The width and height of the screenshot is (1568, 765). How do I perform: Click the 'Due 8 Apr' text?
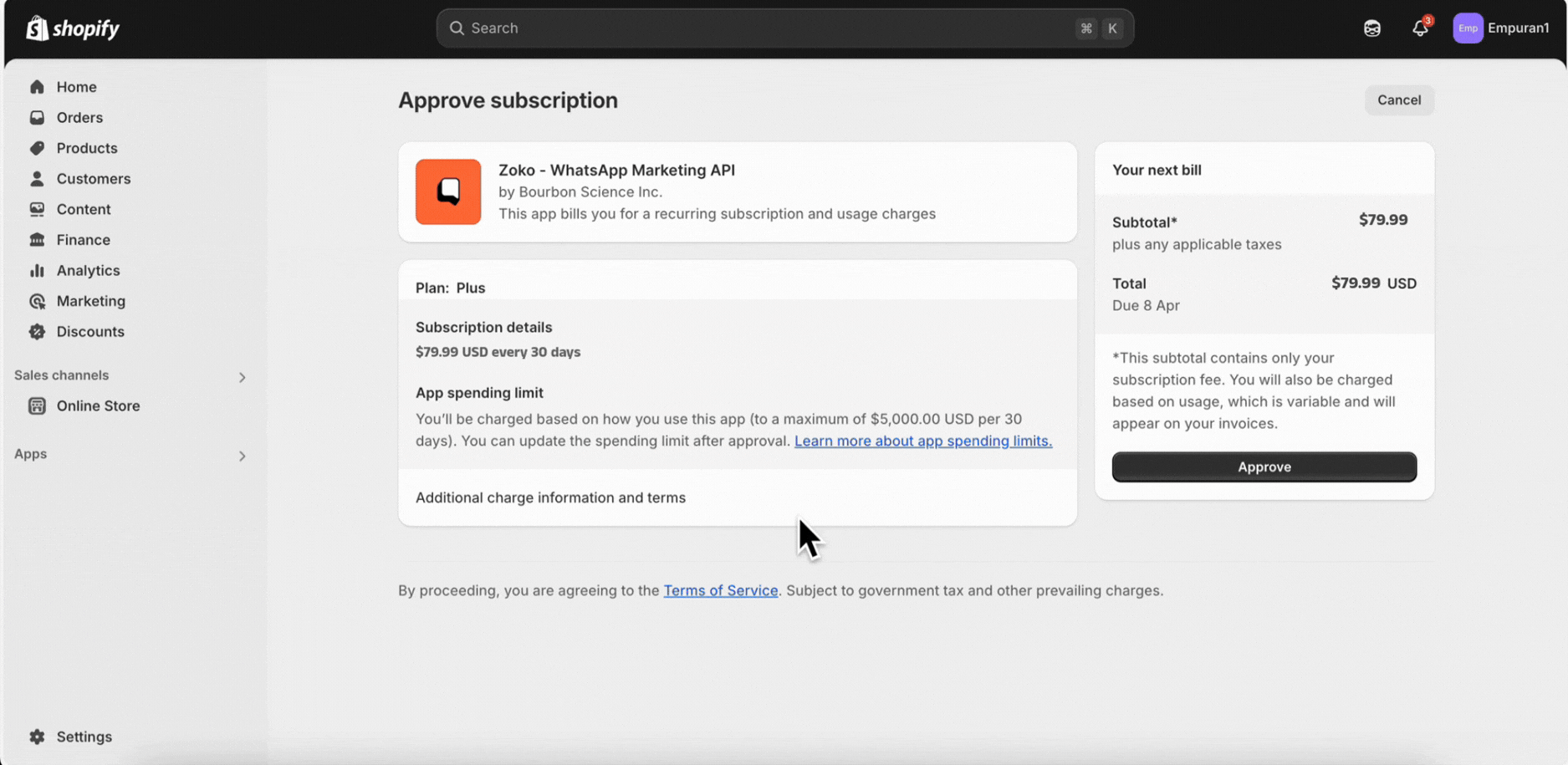point(1146,305)
